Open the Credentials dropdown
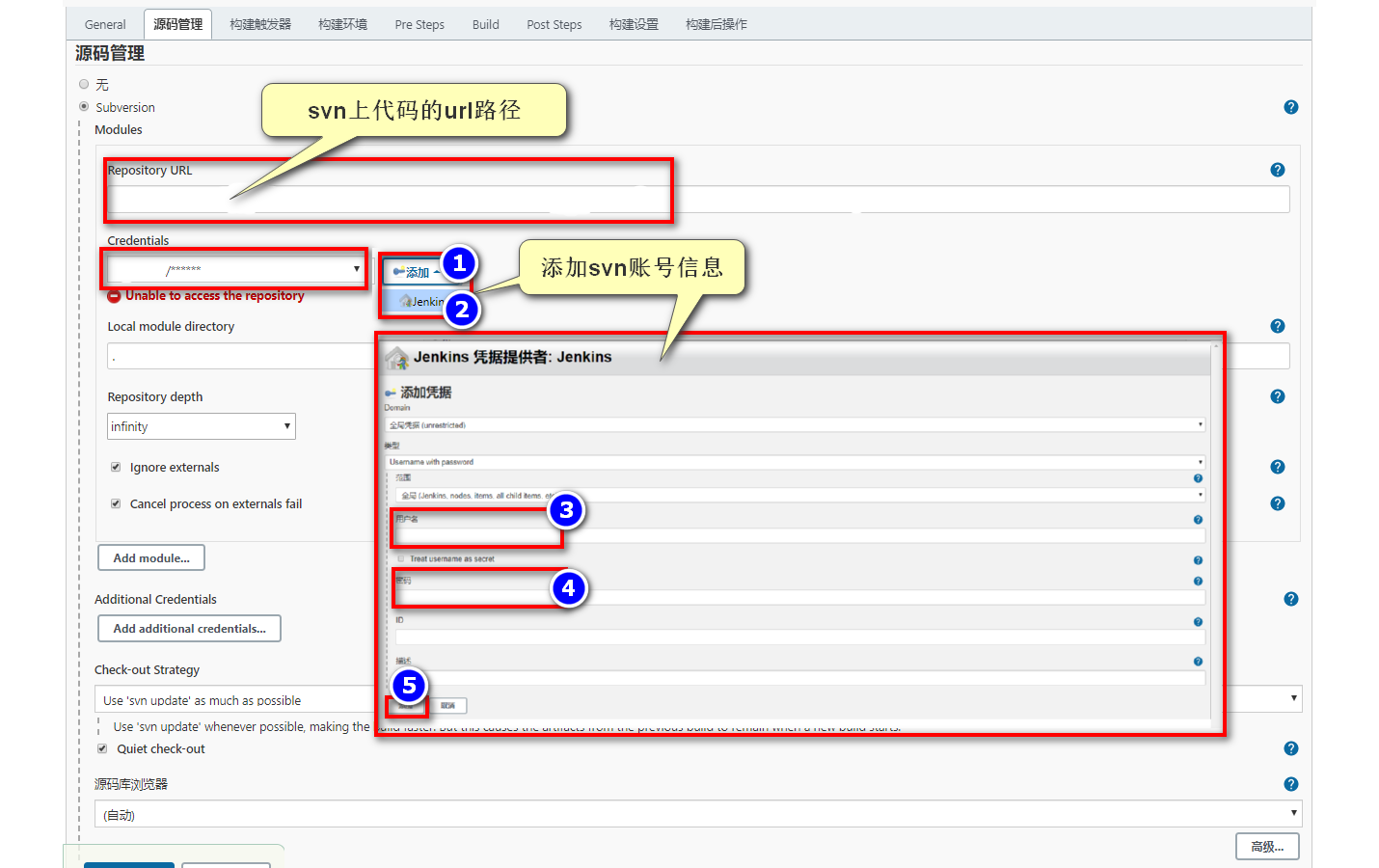Viewport: 1379px width, 868px height. click(235, 269)
